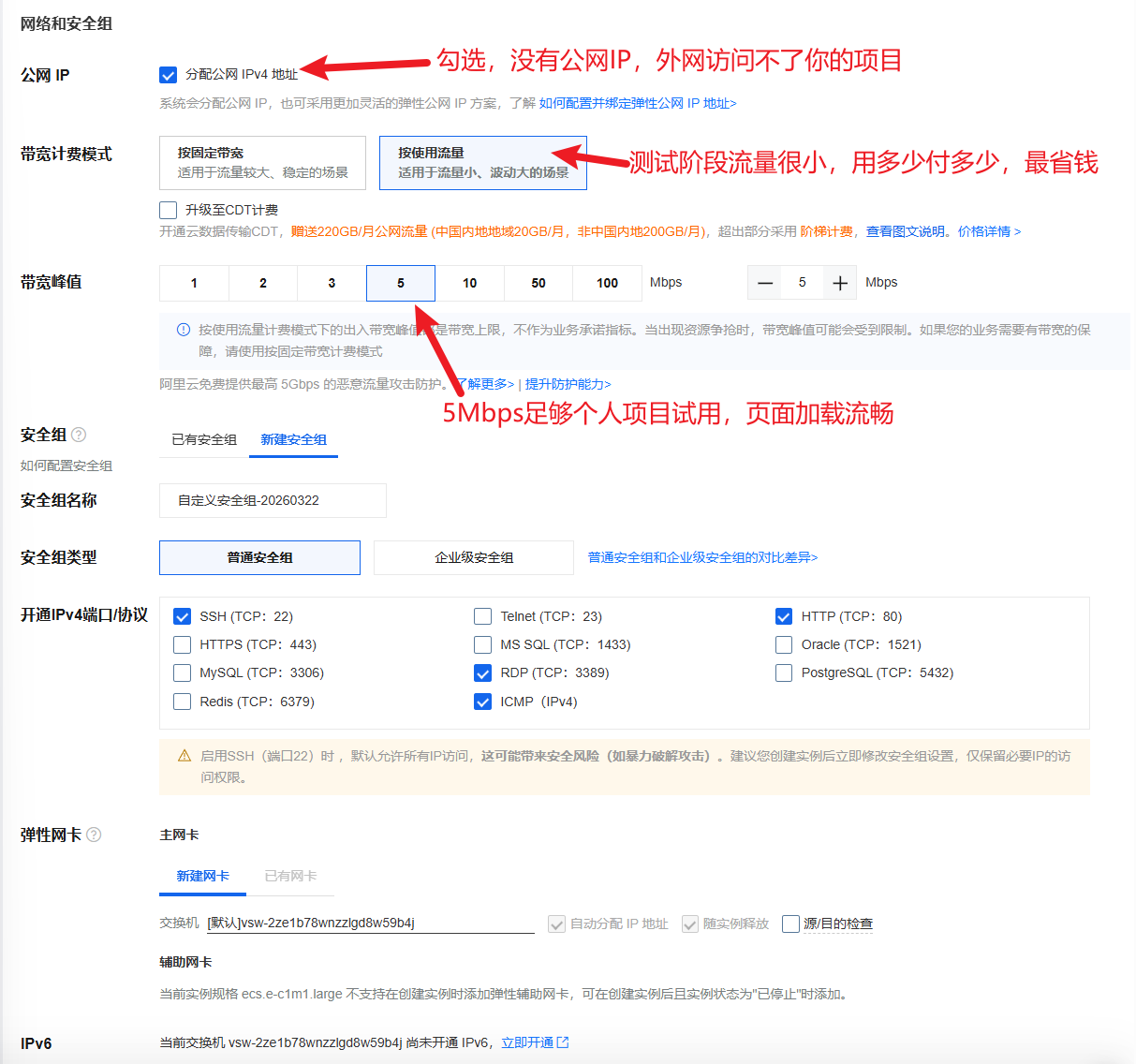The width and height of the screenshot is (1136, 1064).
Task: Increase bandwidth using the plus stepper icon
Action: 841,282
